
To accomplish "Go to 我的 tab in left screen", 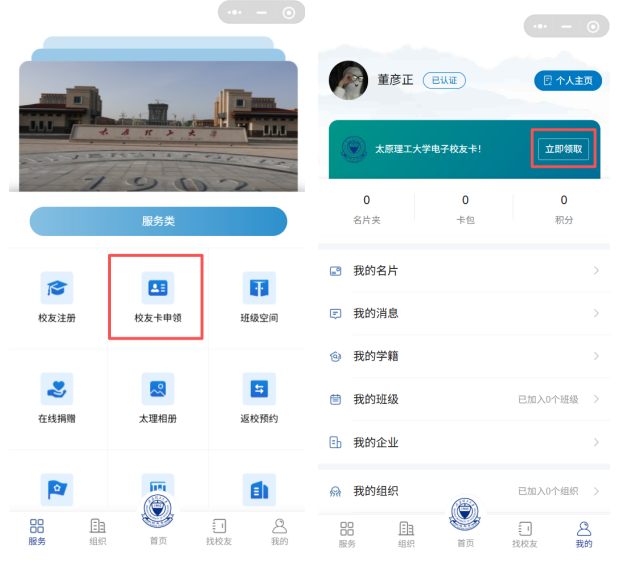I will coord(280,531).
